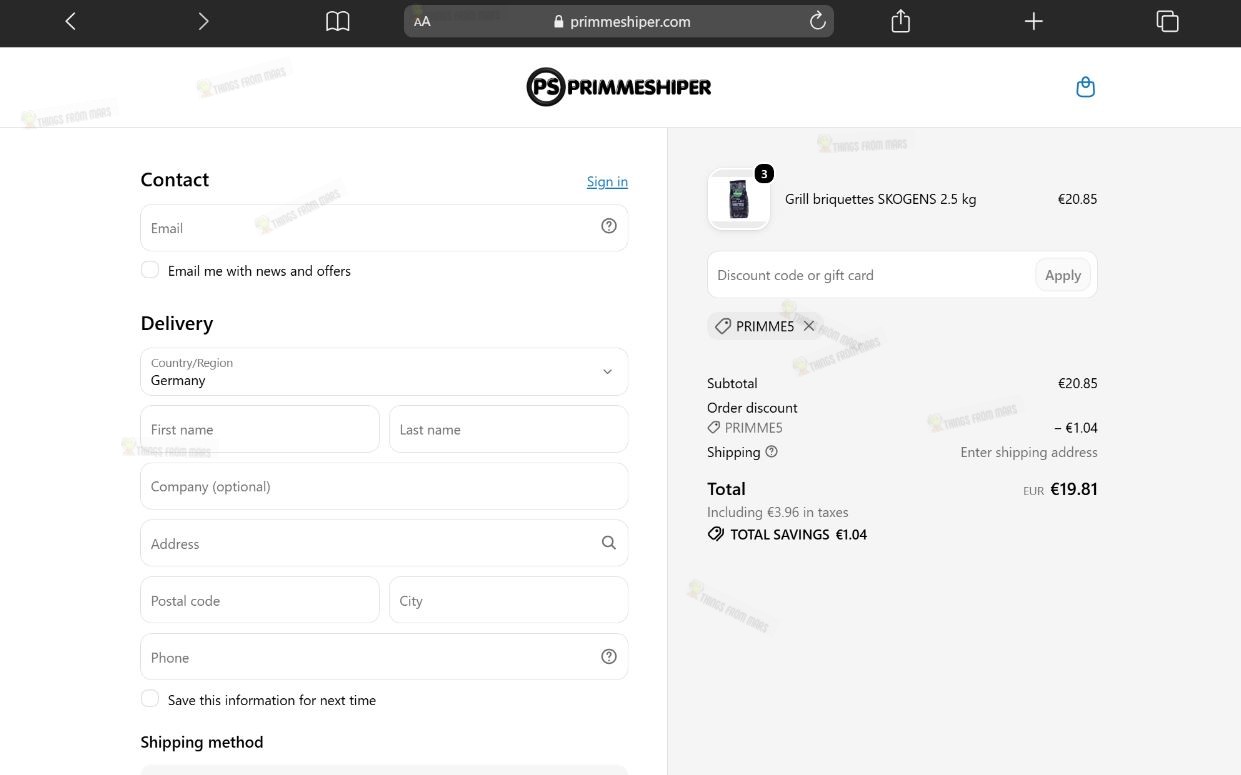Remove the PRIMME5 discount code with X

click(809, 326)
